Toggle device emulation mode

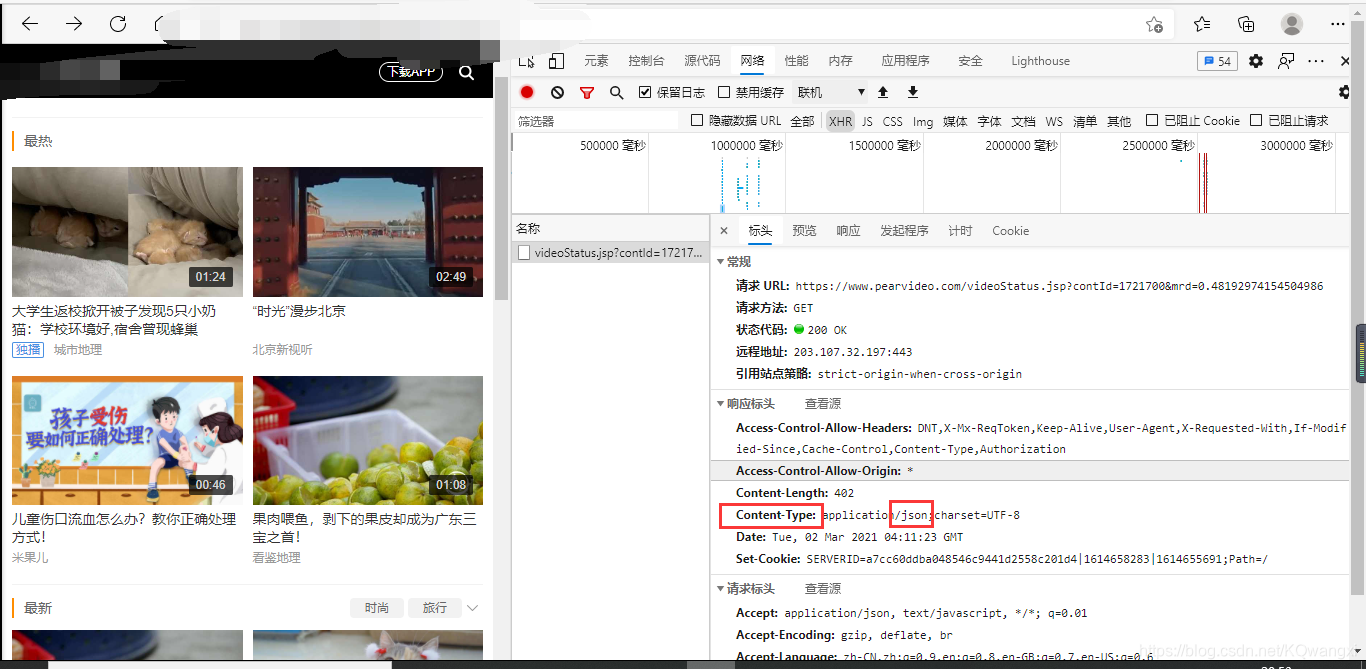[557, 61]
